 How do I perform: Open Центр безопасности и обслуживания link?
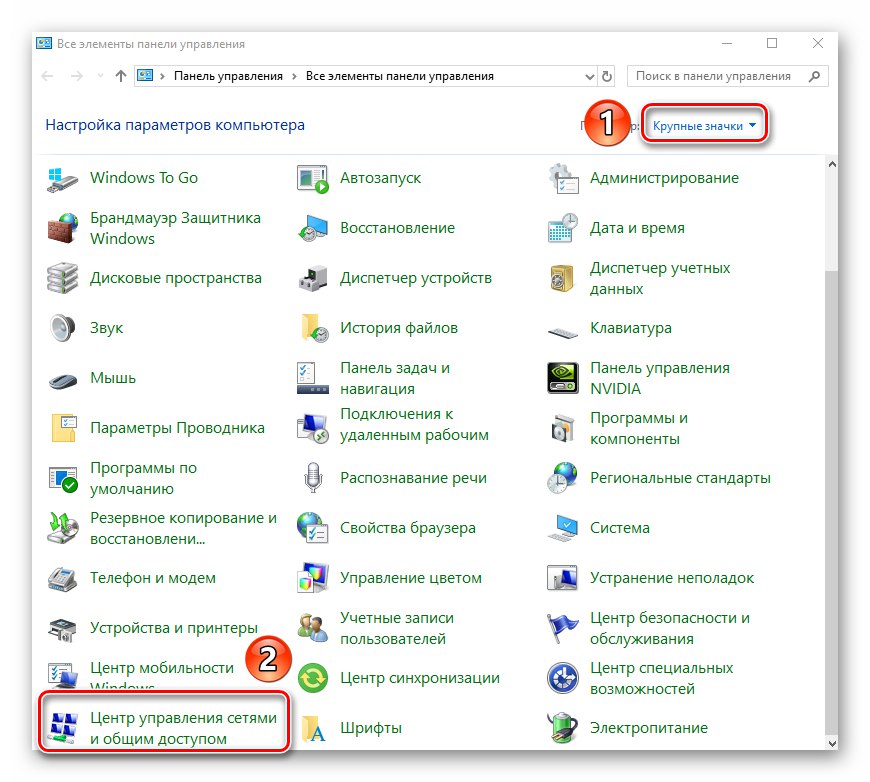click(x=670, y=628)
